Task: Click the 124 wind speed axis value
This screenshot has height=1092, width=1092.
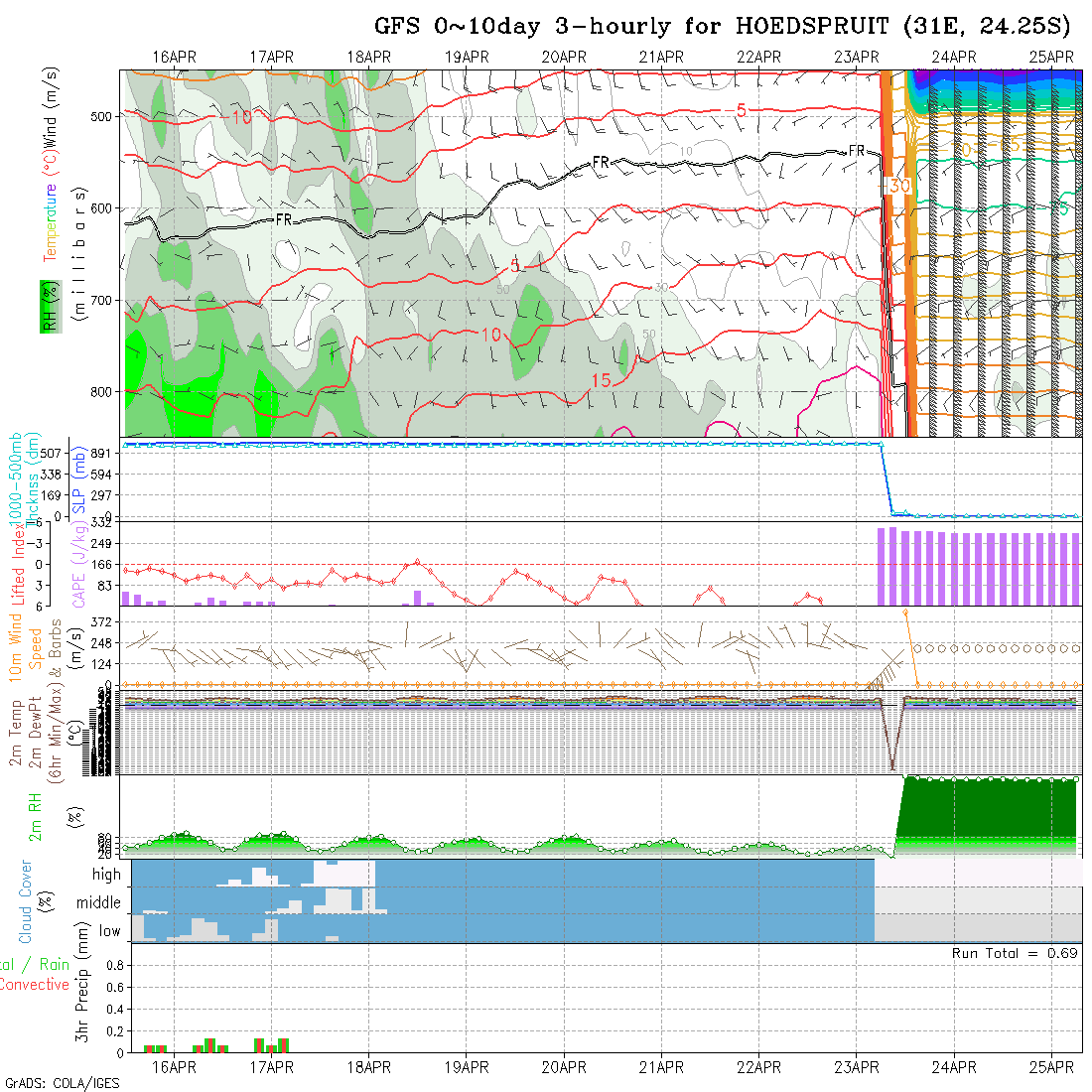Action: tap(101, 664)
